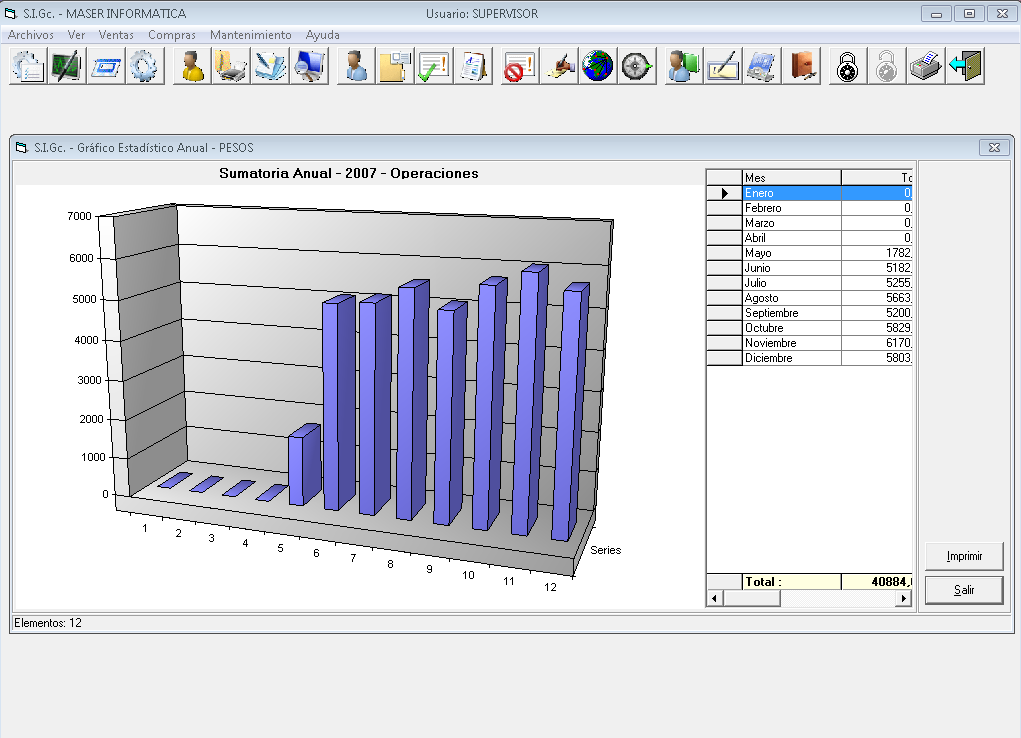Click the table's left scroll arrow
This screenshot has height=738, width=1021.
click(714, 598)
